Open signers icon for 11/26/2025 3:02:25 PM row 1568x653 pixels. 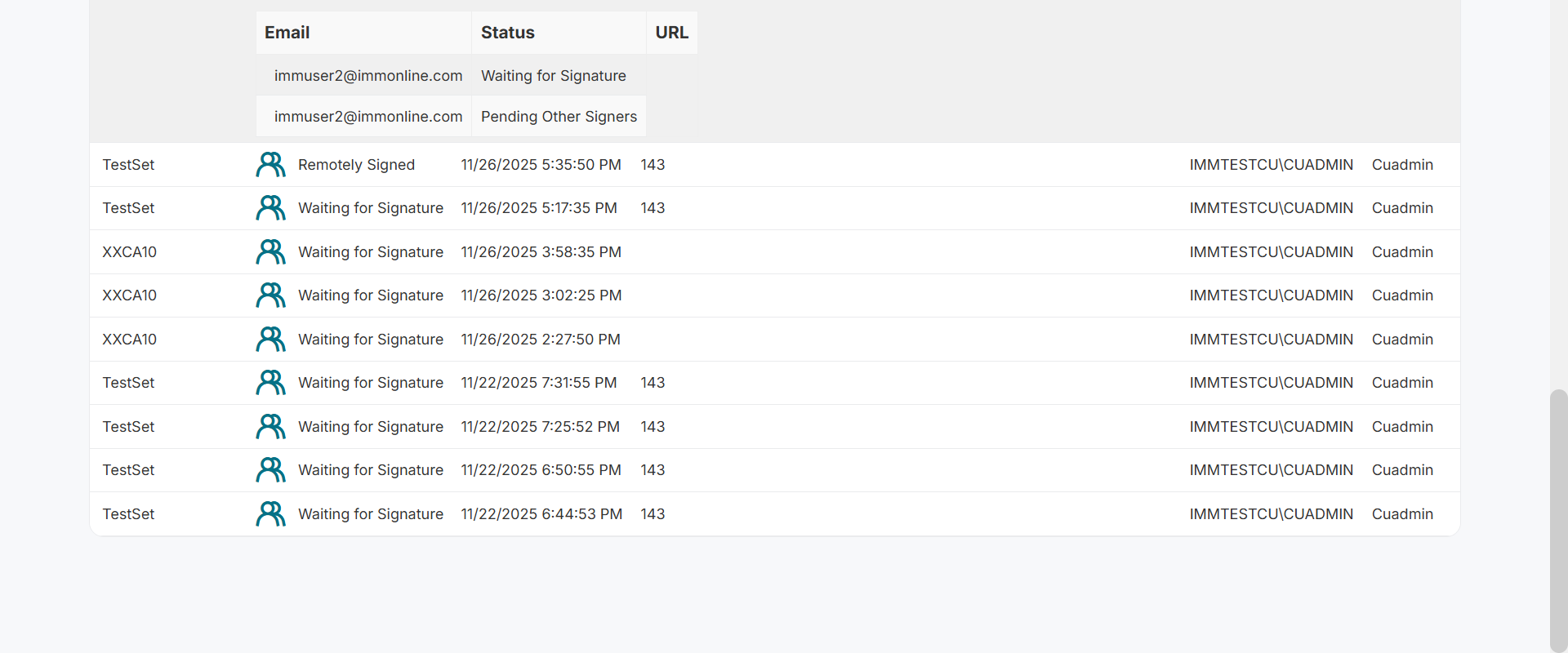pyautogui.click(x=270, y=295)
